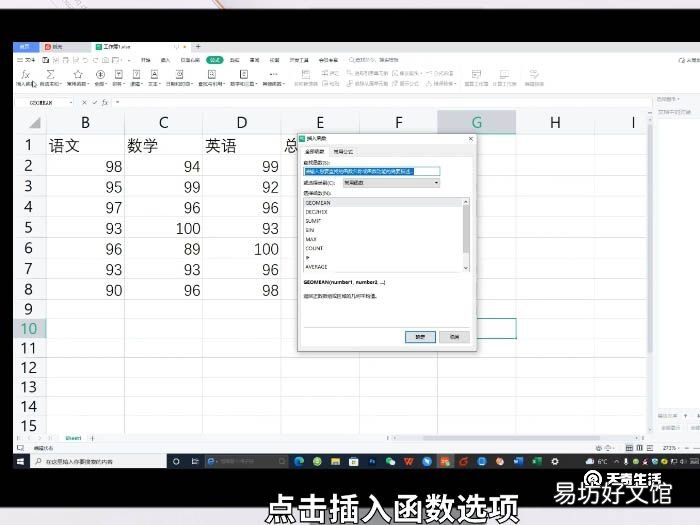Select the Sheet1 sheet tab
Screen dimensions: 700x525
[73, 438]
